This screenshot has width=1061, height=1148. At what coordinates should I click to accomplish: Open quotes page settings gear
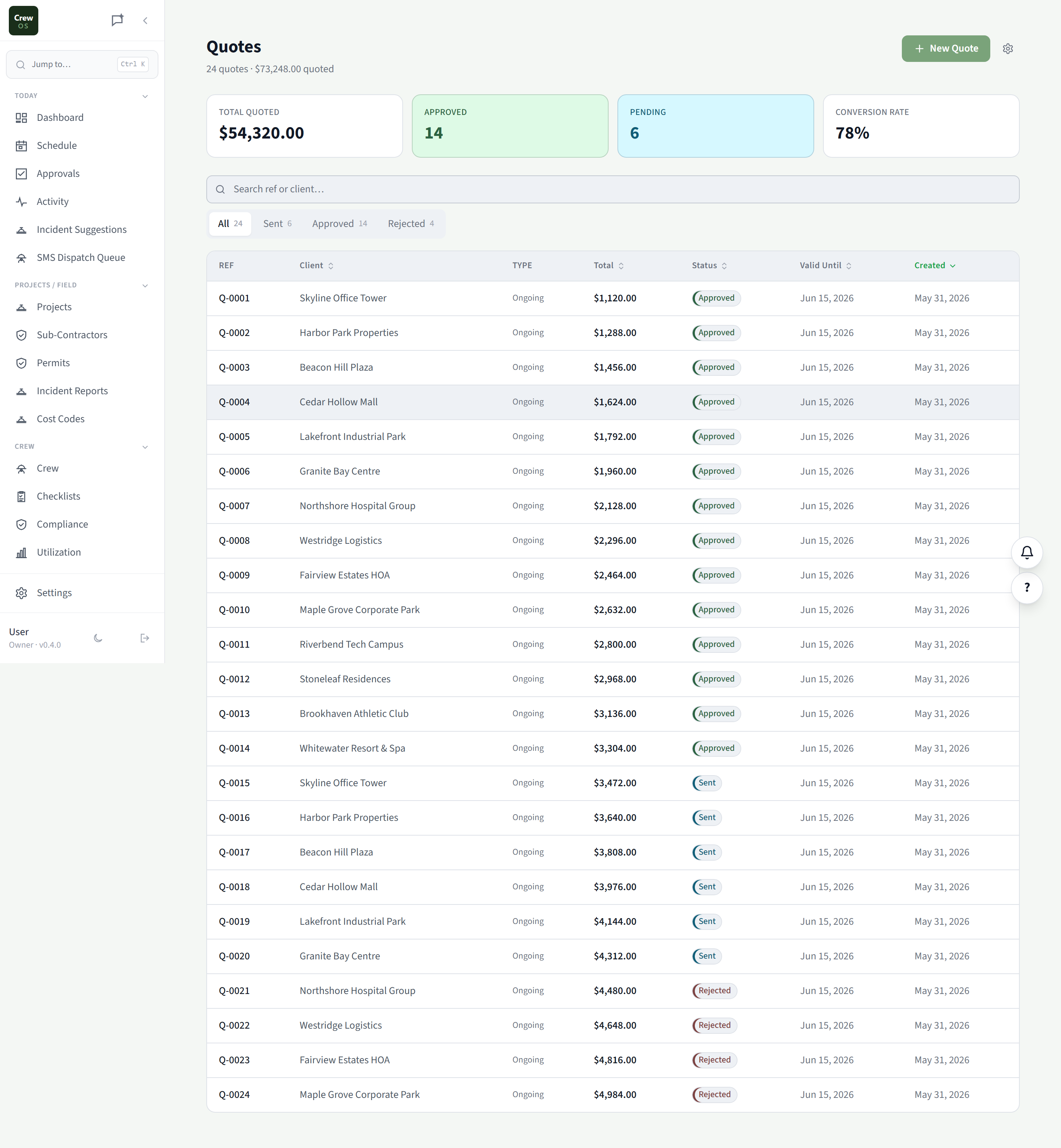click(1008, 49)
